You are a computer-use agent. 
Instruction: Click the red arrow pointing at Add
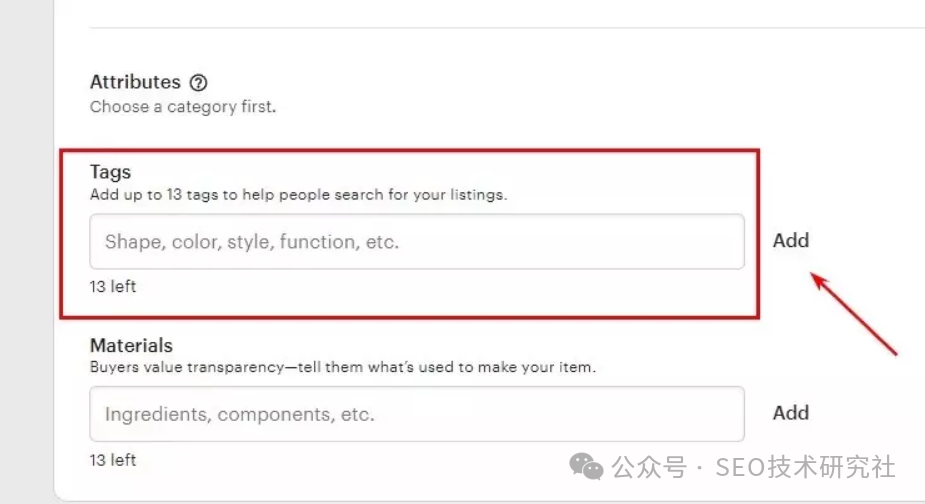click(853, 312)
